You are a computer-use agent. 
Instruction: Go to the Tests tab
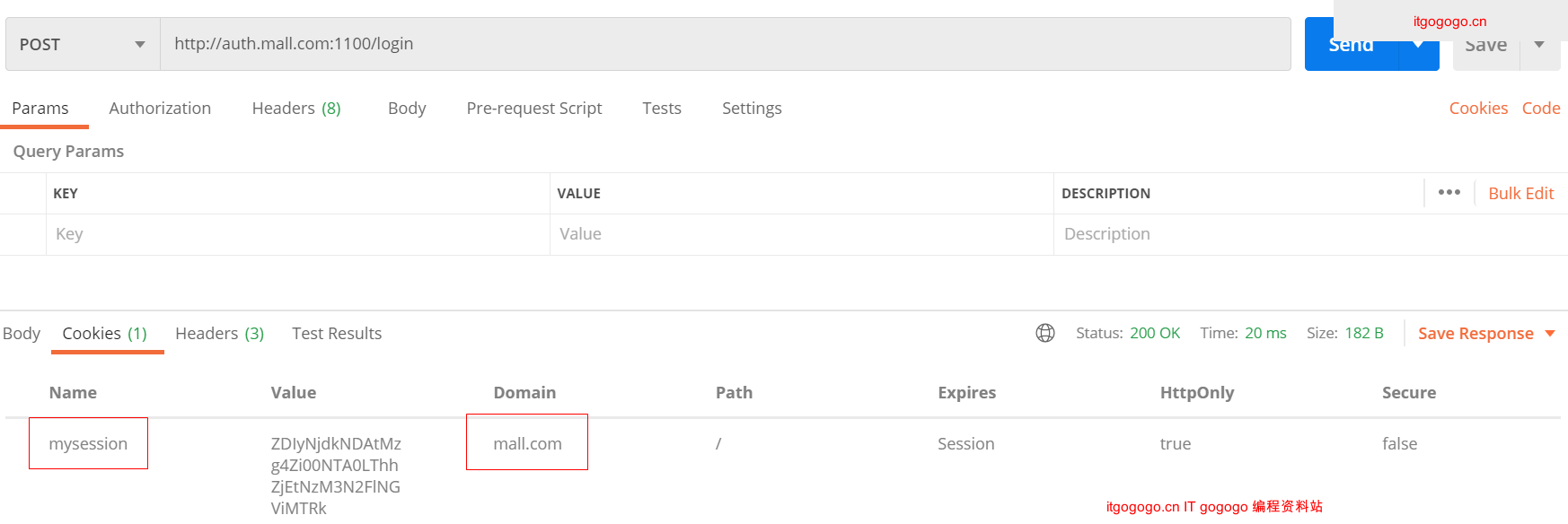click(661, 108)
